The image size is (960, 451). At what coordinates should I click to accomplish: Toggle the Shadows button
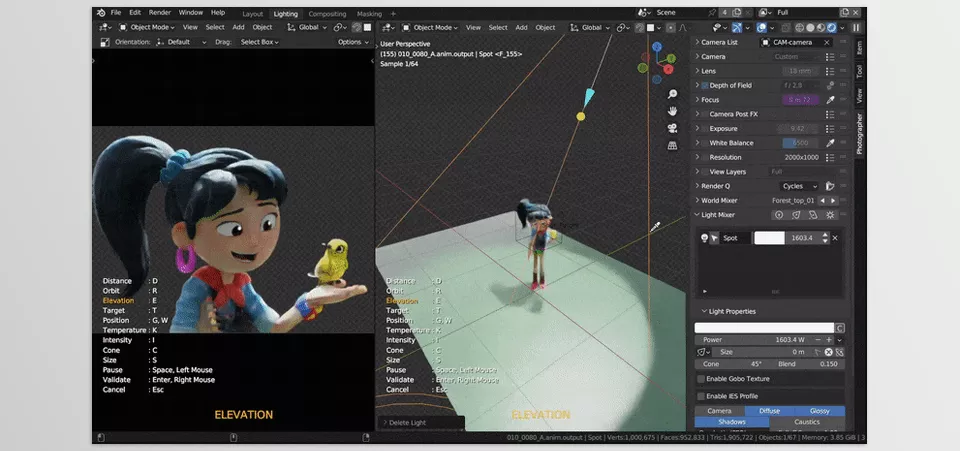tap(732, 422)
